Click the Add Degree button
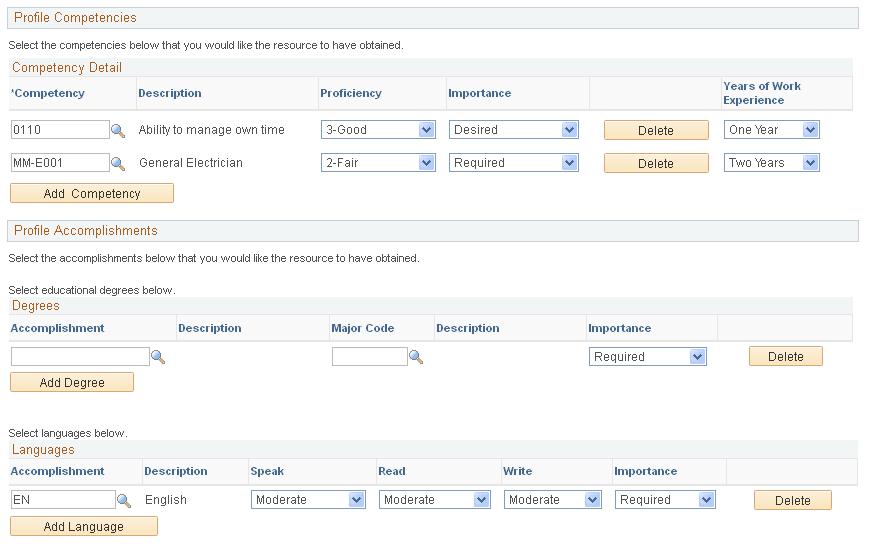This screenshot has height=552, width=880. 72,383
